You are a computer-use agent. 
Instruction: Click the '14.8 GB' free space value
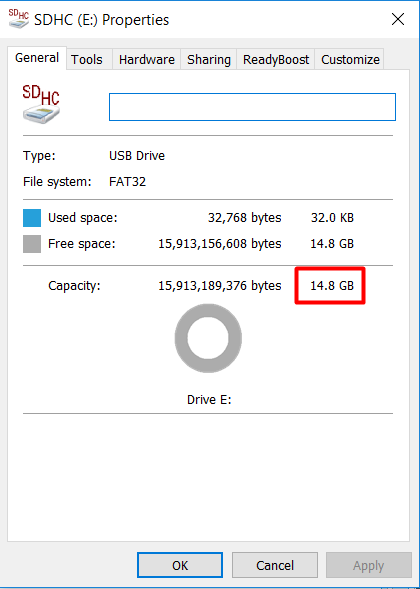coord(332,244)
